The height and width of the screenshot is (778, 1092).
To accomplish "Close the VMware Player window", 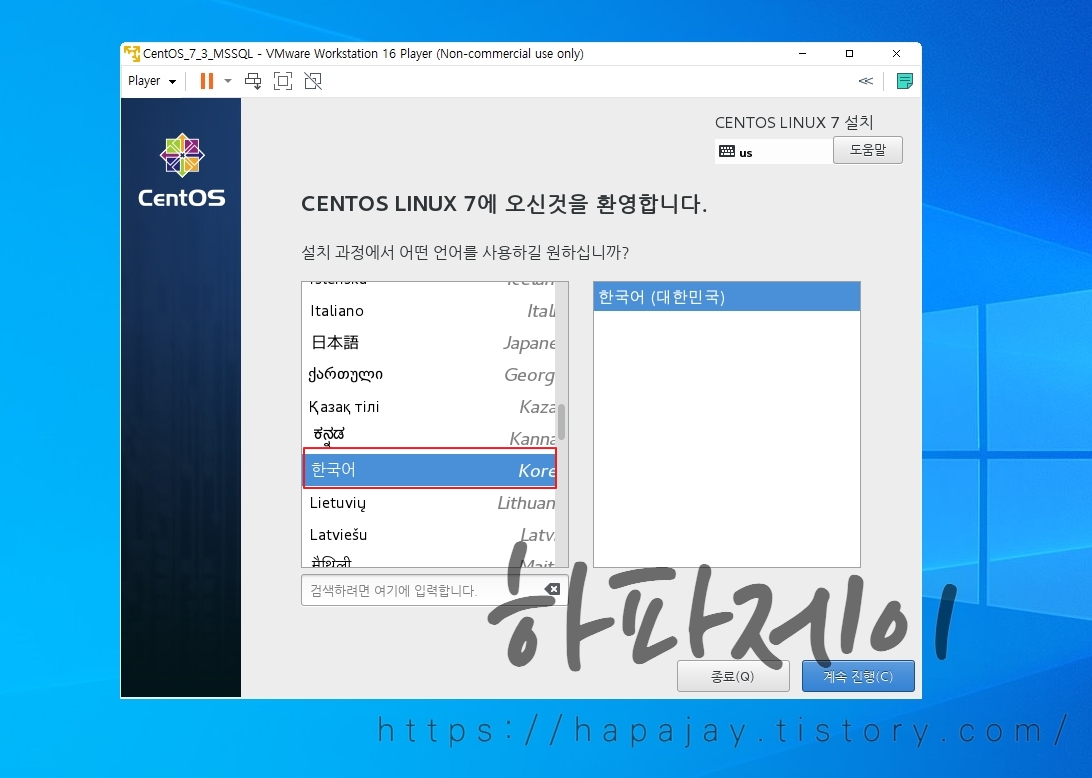I will click(x=896, y=54).
